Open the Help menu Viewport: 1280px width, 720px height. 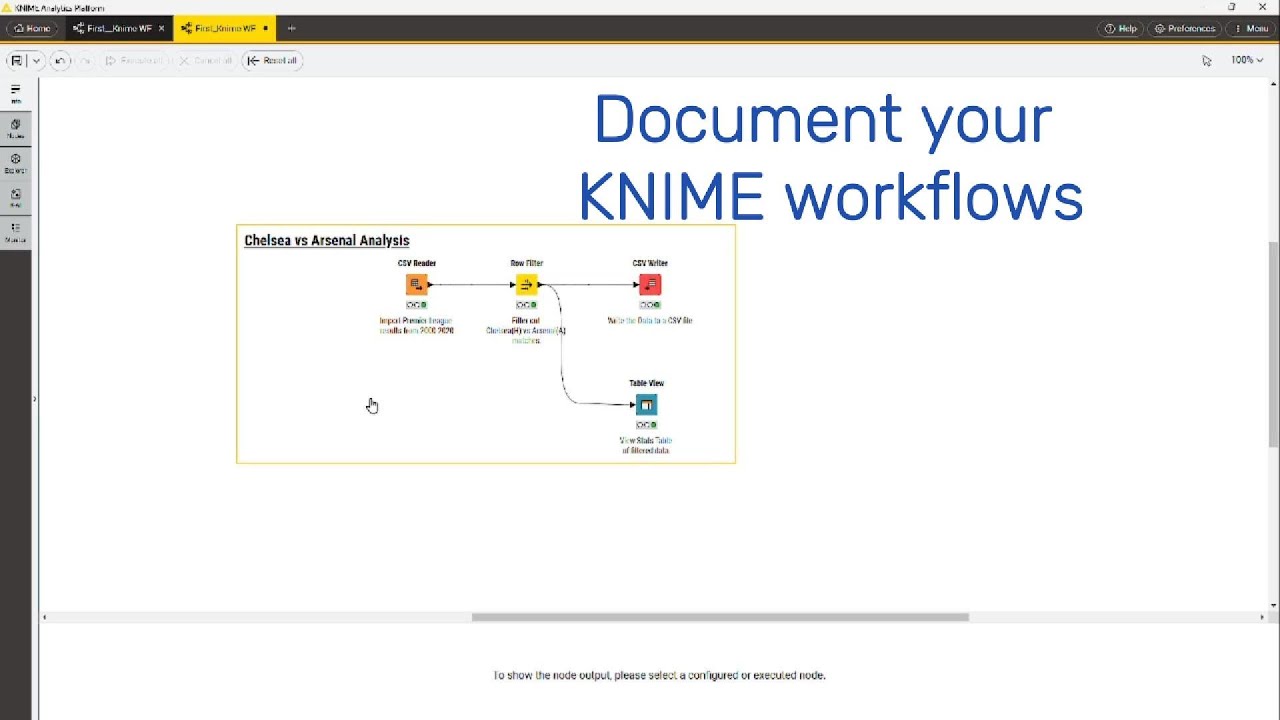[x=1120, y=28]
